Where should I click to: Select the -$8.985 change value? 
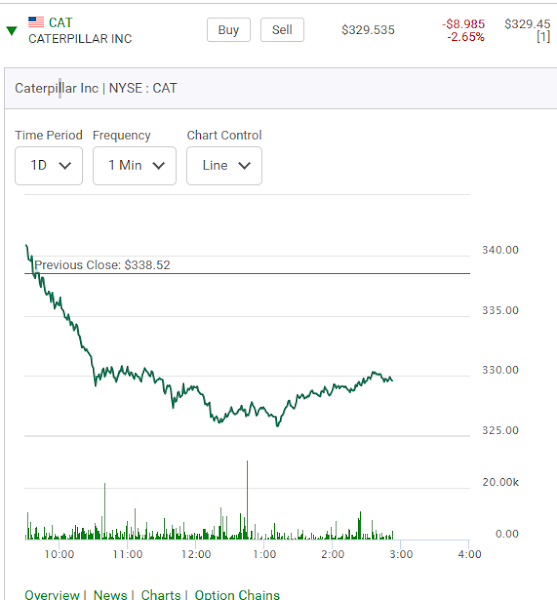(x=464, y=24)
